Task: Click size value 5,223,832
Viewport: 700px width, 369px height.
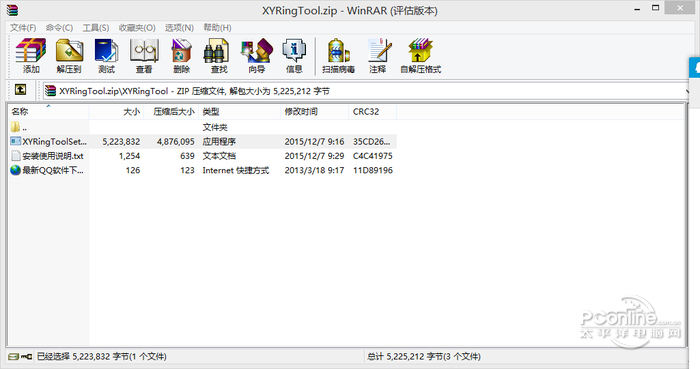Action: 121,141
